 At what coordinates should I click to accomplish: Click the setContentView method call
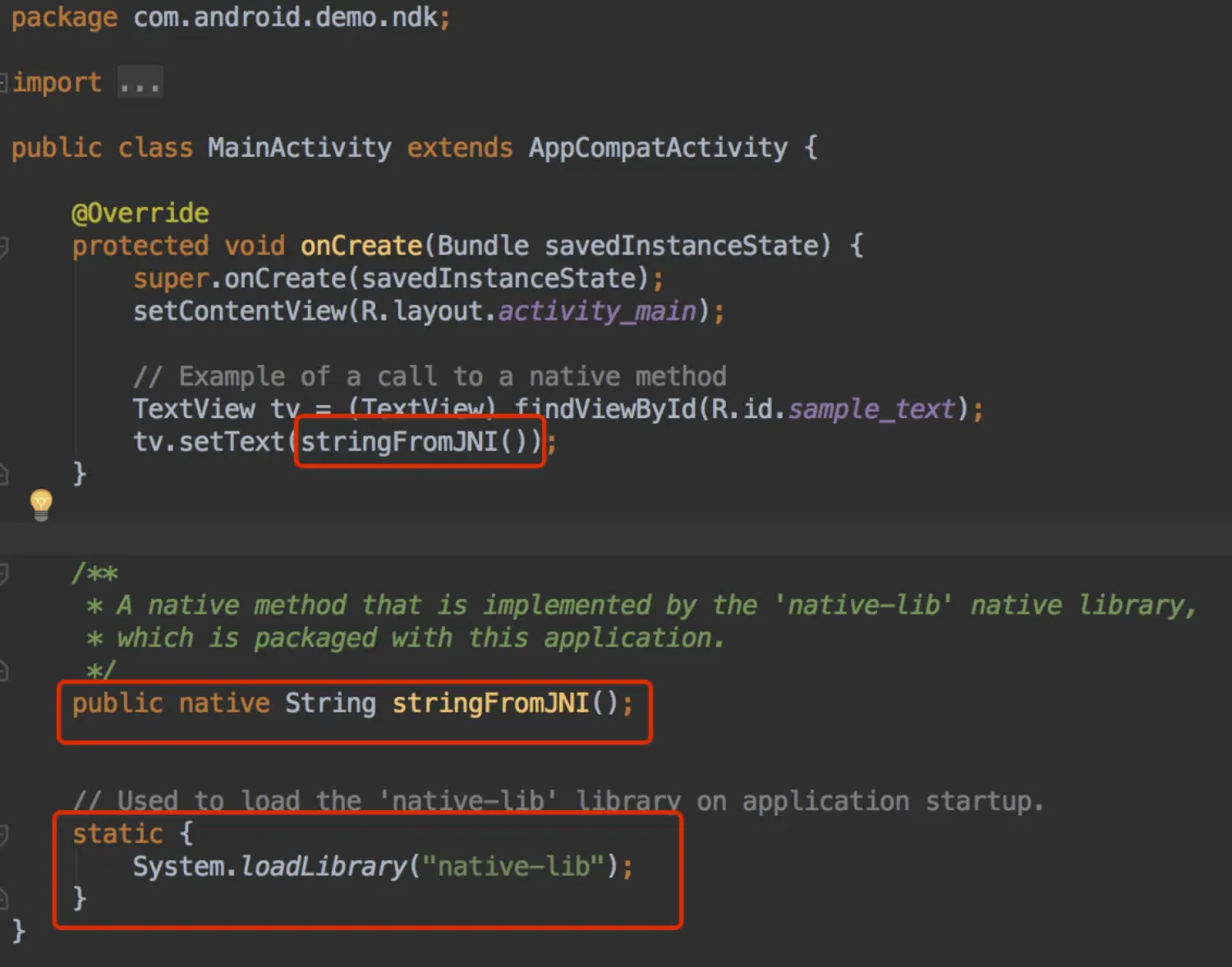click(x=240, y=311)
